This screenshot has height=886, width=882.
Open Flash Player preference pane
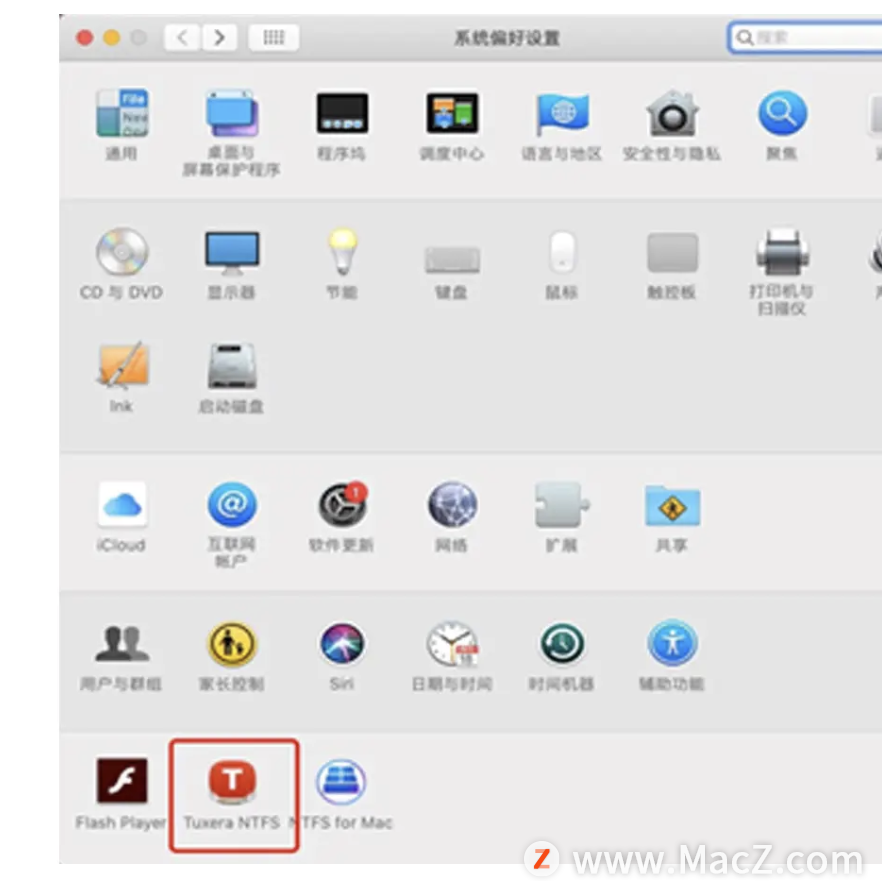(x=121, y=781)
